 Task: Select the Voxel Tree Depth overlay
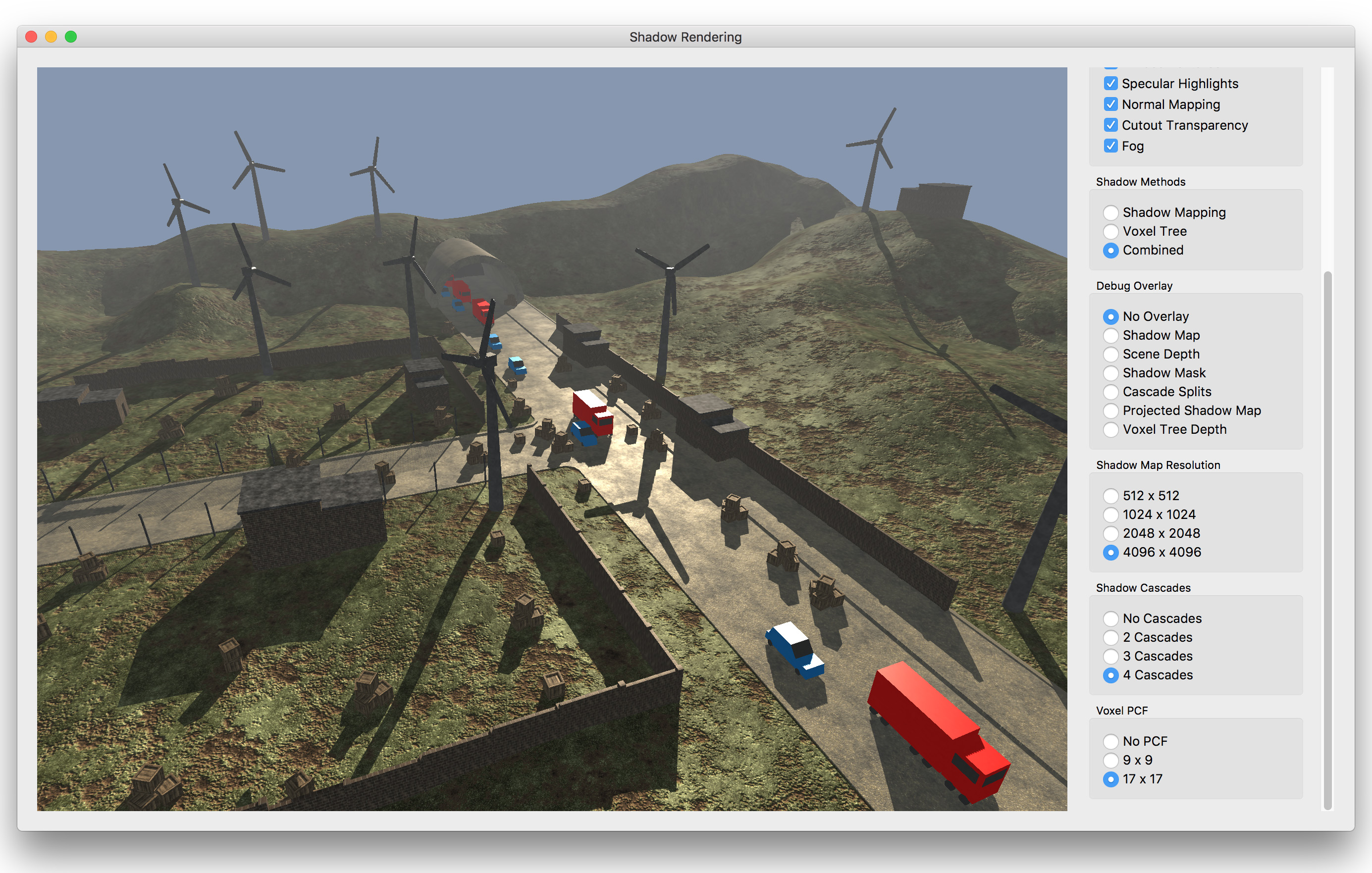coord(1110,429)
